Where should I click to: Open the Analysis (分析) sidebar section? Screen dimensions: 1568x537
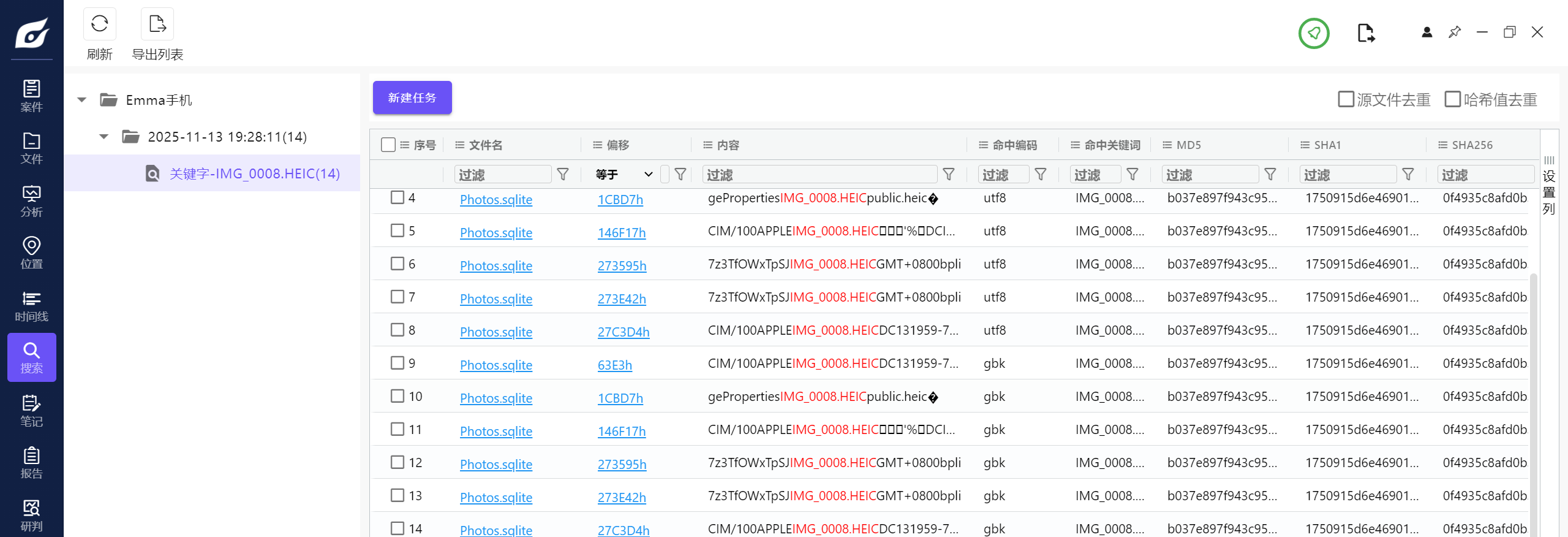(x=31, y=201)
